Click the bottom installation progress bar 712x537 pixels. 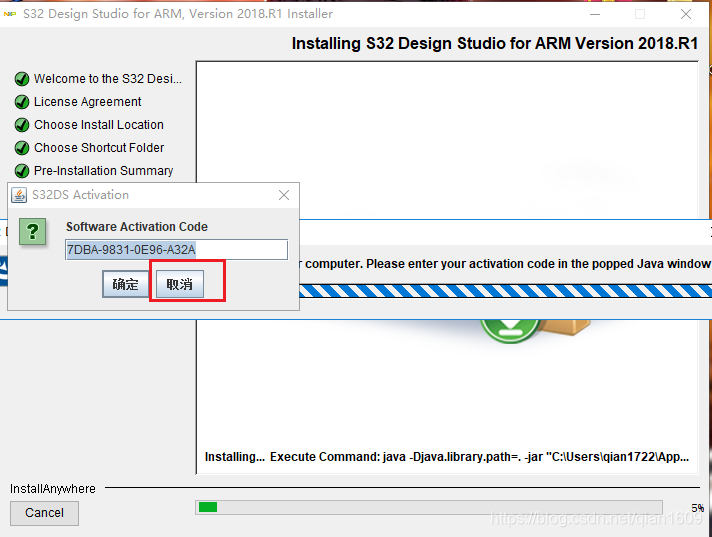tap(428, 507)
